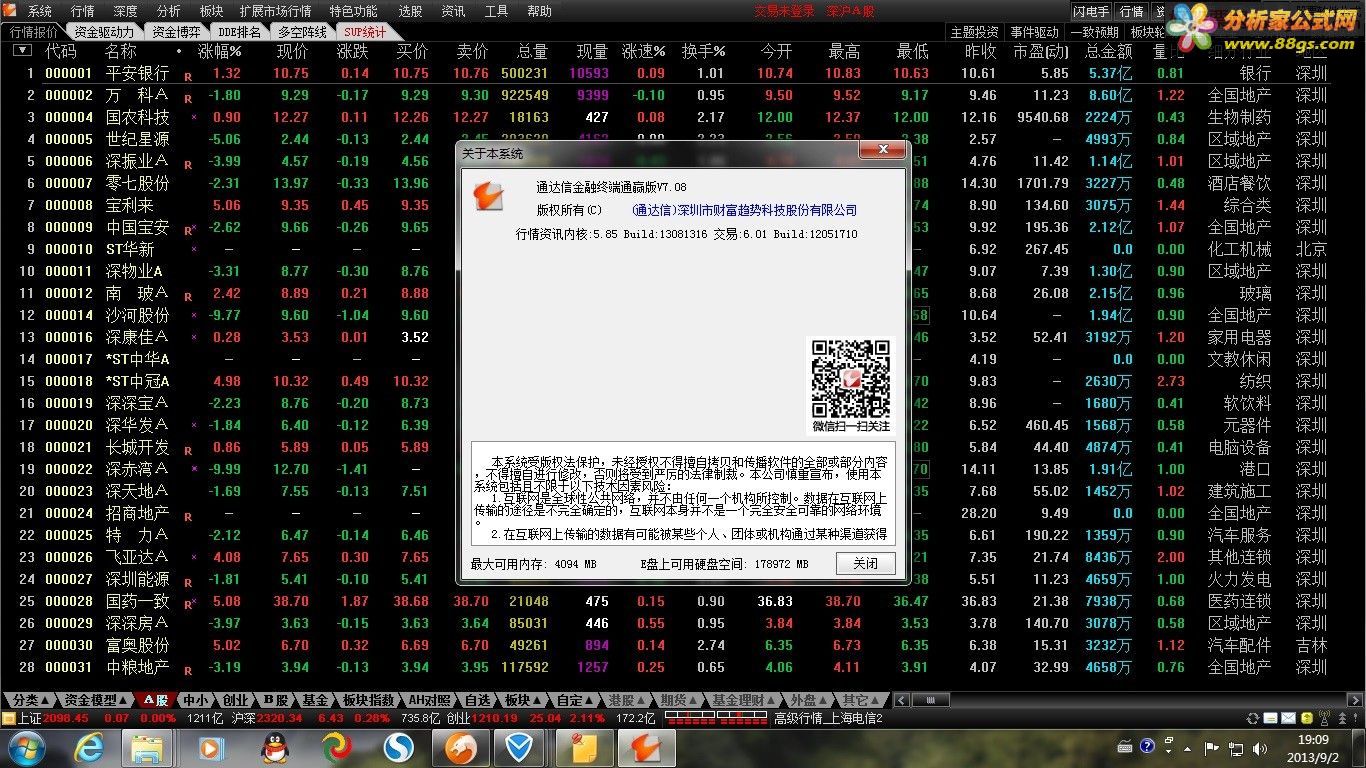Click the 事件驱动 button

pos(1035,32)
